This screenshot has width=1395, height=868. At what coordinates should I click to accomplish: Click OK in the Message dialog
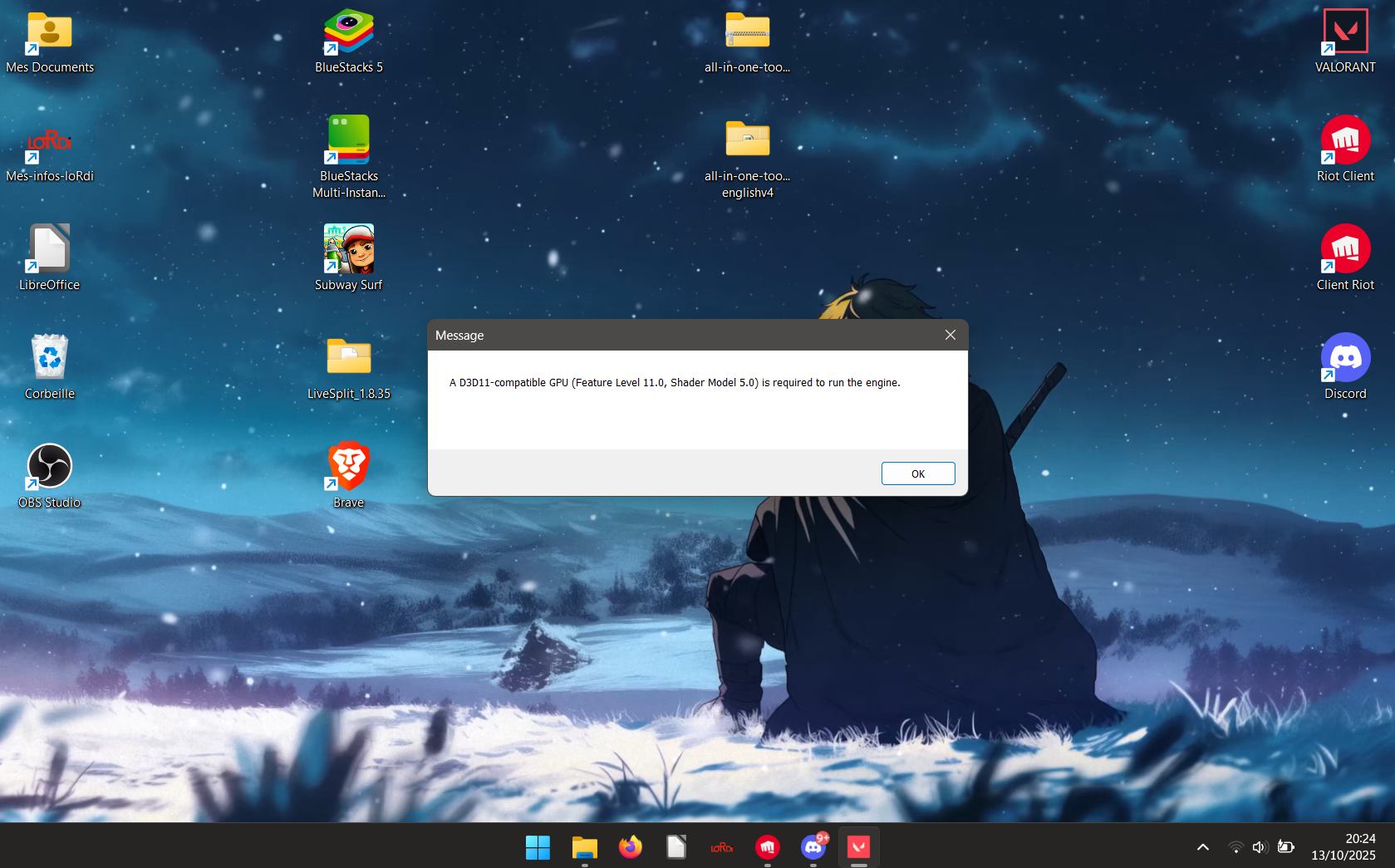click(918, 473)
